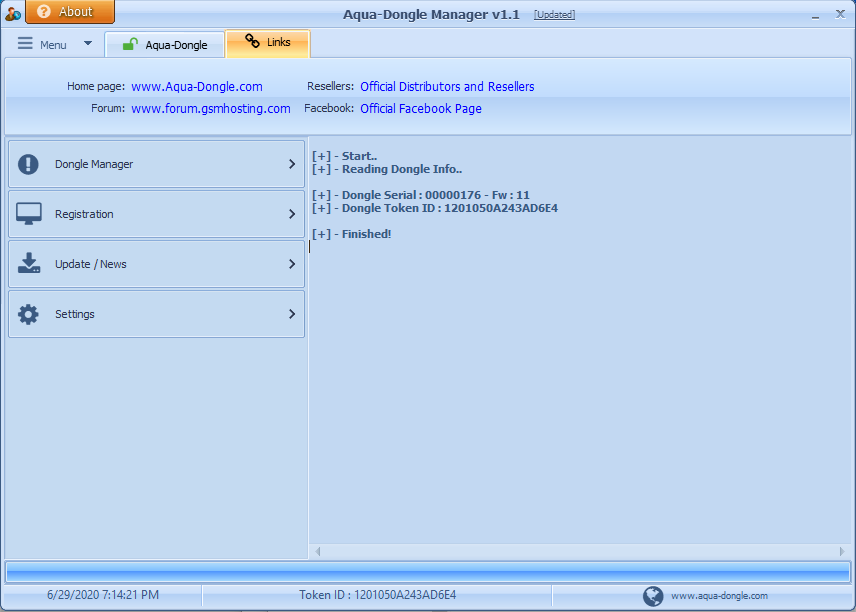Click the chain link icon on Links tab

[x=252, y=41]
